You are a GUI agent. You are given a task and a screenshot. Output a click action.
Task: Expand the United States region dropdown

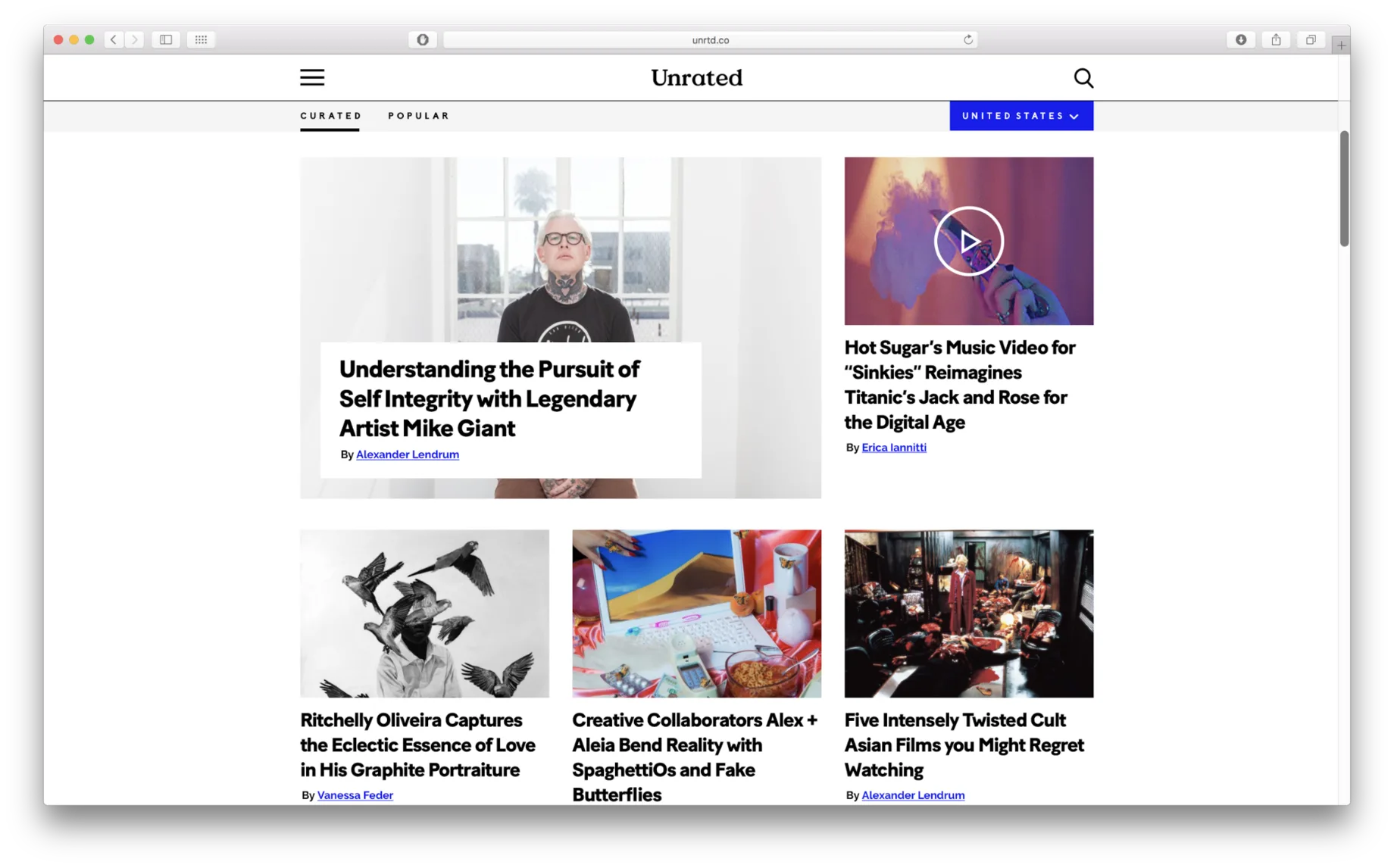point(1020,116)
